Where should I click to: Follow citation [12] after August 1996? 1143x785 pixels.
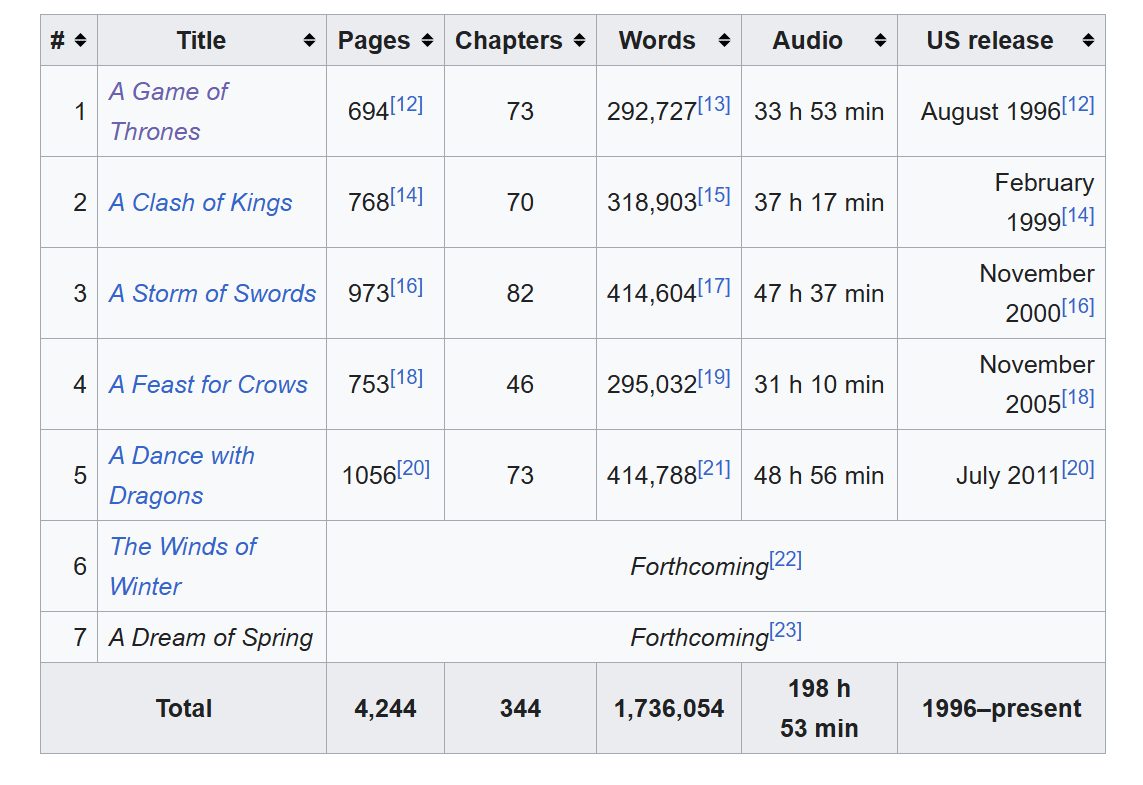point(1078,105)
